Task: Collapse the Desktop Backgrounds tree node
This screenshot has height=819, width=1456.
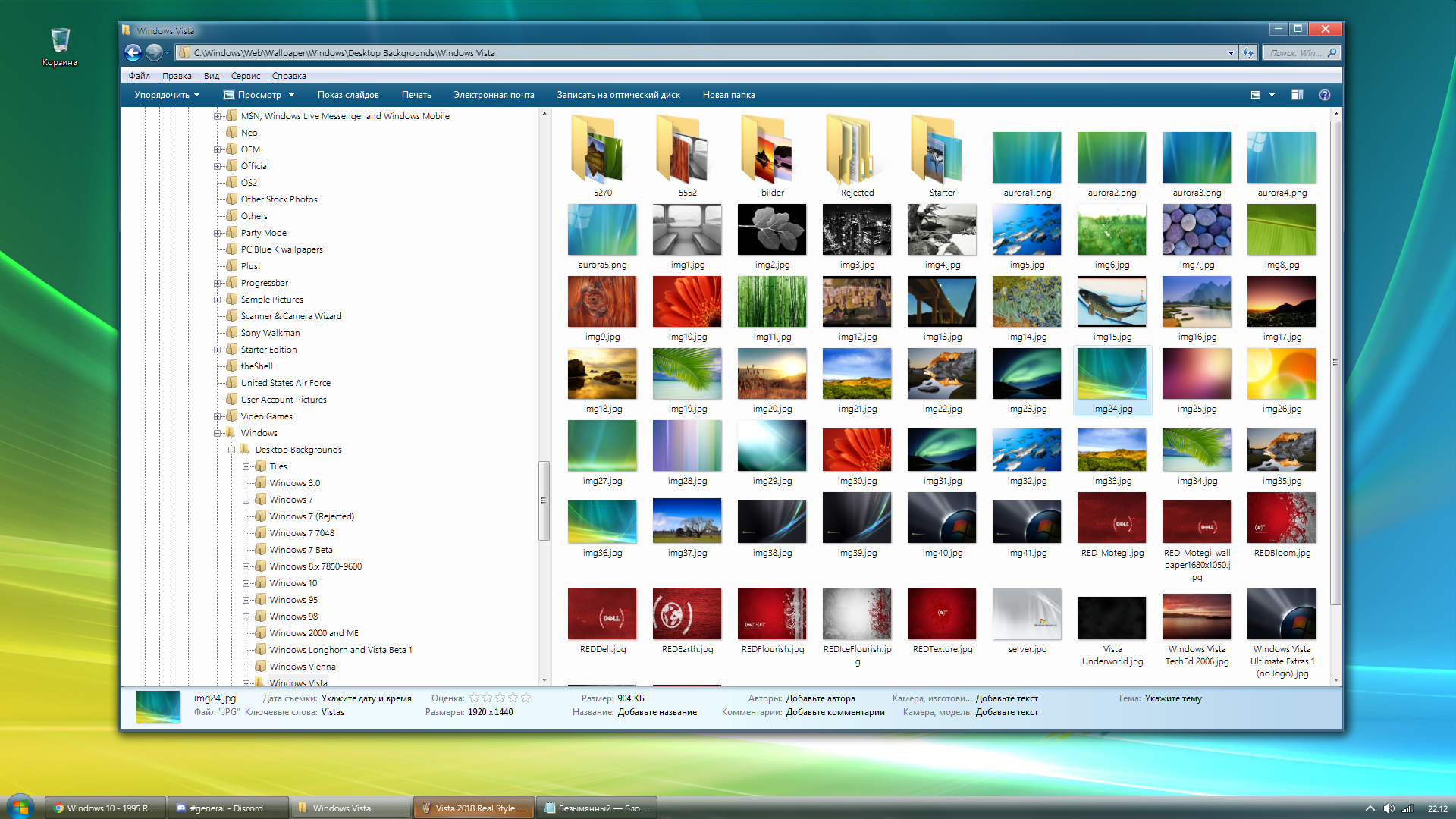Action: pyautogui.click(x=232, y=450)
